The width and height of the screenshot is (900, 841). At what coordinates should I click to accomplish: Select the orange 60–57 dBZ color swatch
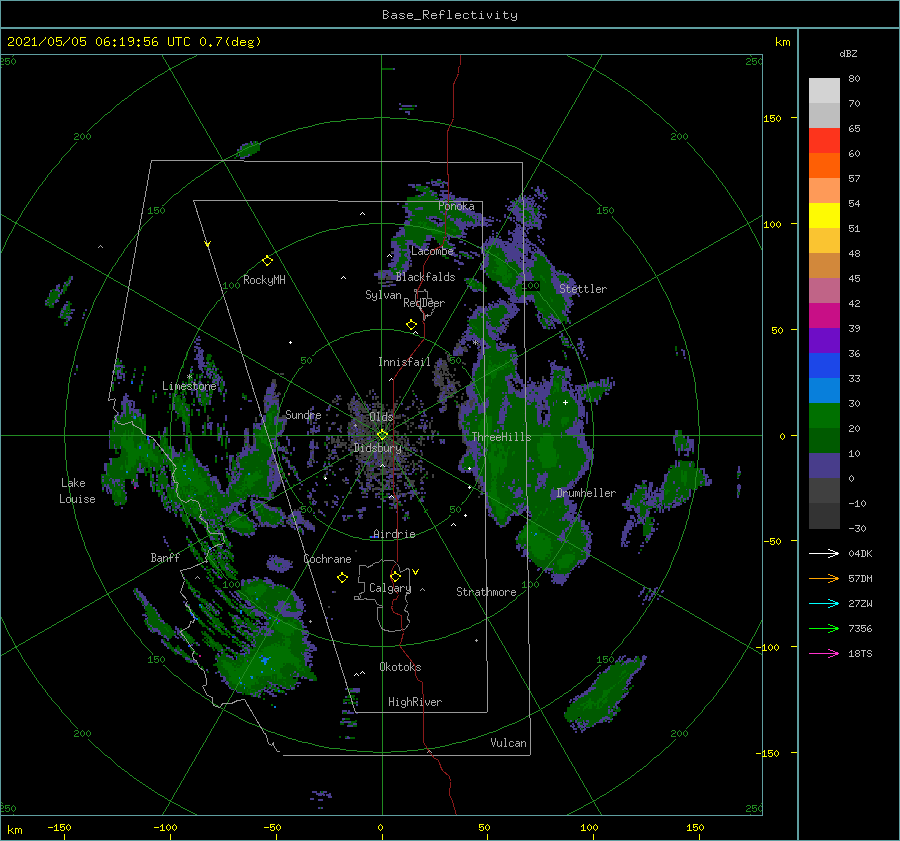pyautogui.click(x=824, y=166)
